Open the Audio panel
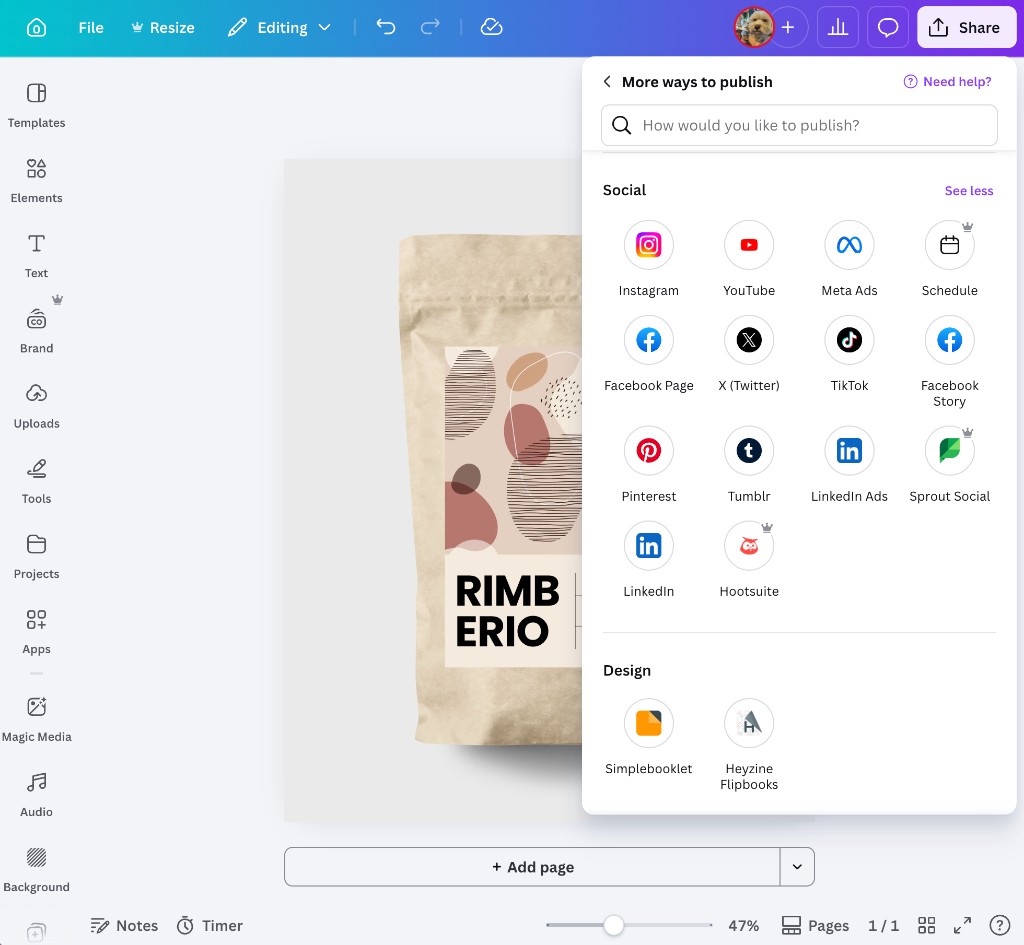Image resolution: width=1024 pixels, height=945 pixels. tap(36, 790)
